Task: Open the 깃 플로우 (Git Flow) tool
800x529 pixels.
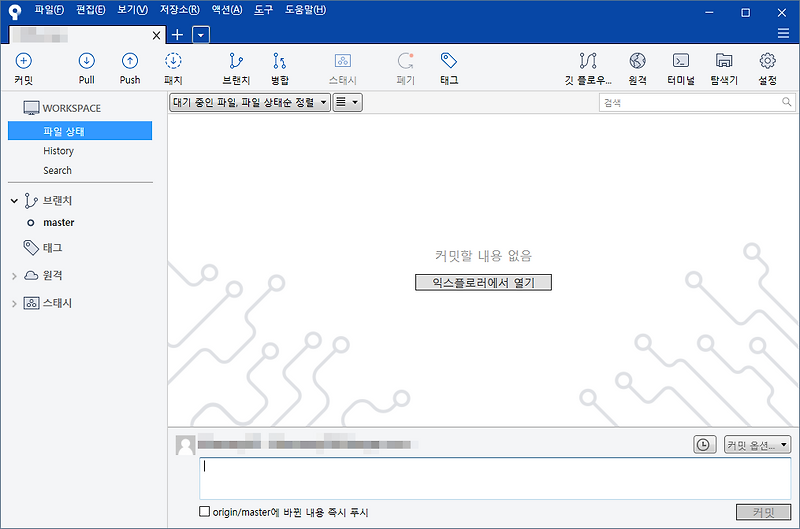Action: click(588, 61)
